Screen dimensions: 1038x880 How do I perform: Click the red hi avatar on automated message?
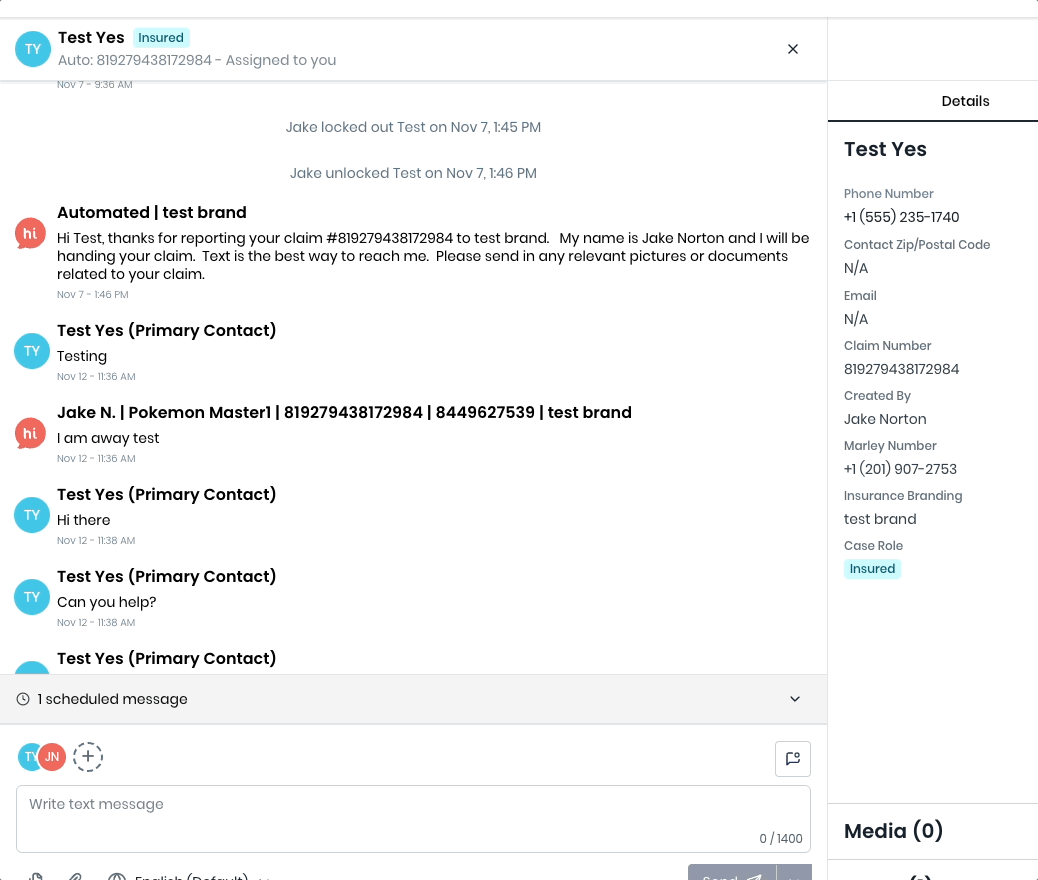pos(30,234)
